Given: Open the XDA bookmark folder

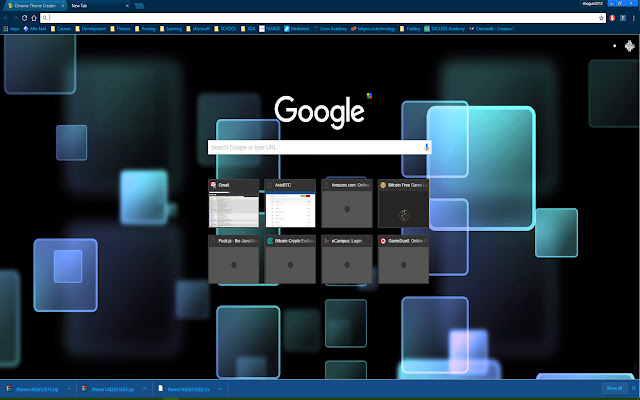Looking at the screenshot, I should (x=248, y=29).
